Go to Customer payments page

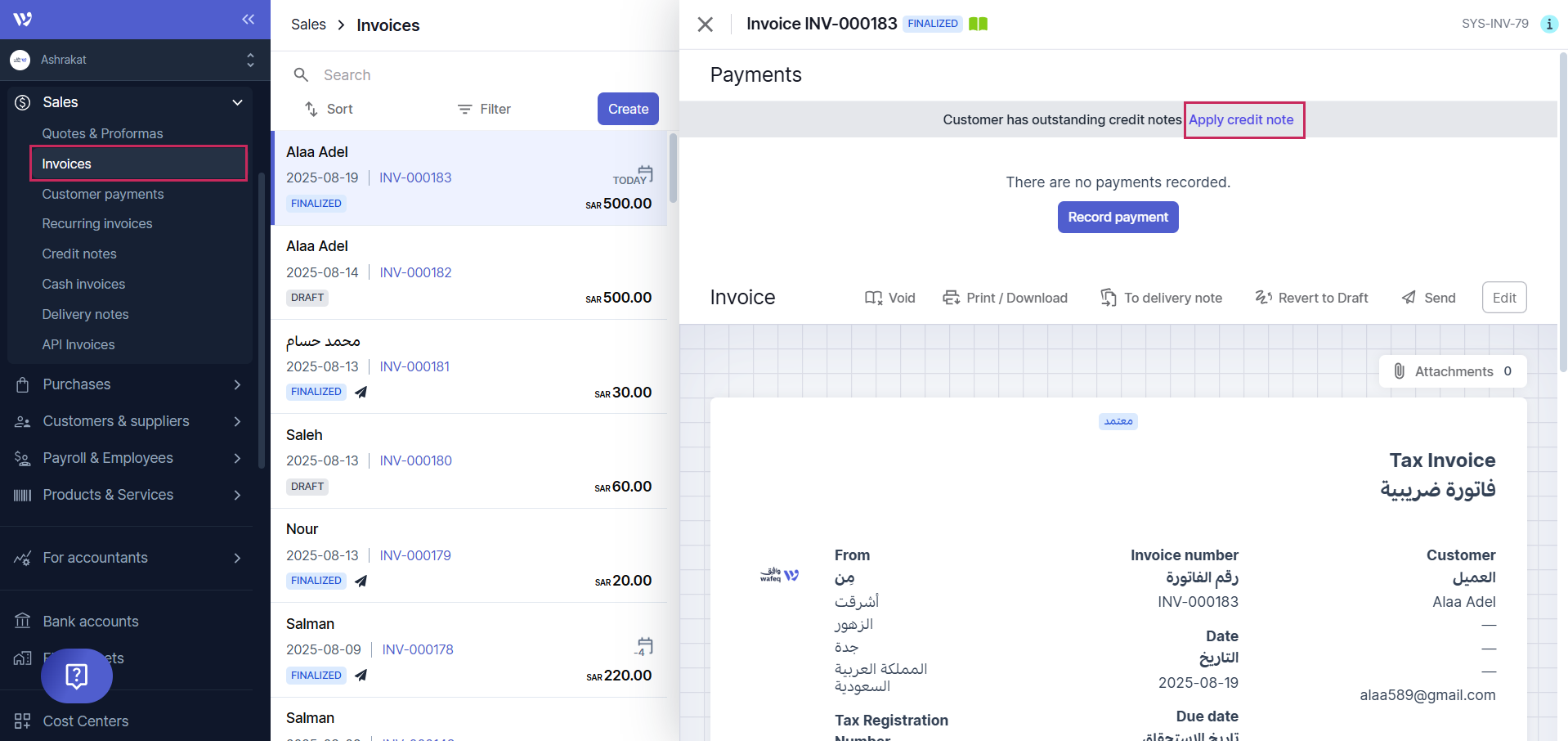pyautogui.click(x=103, y=194)
